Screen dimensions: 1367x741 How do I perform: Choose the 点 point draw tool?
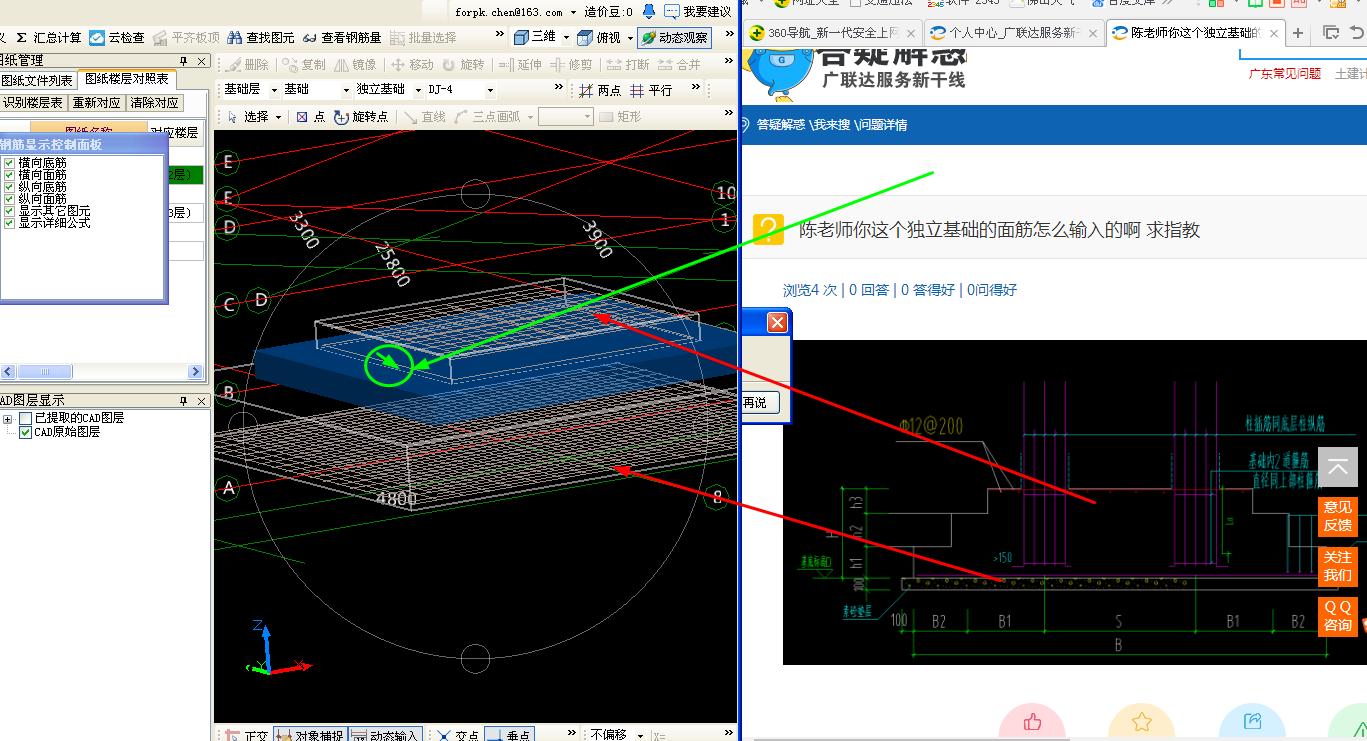click(x=311, y=117)
